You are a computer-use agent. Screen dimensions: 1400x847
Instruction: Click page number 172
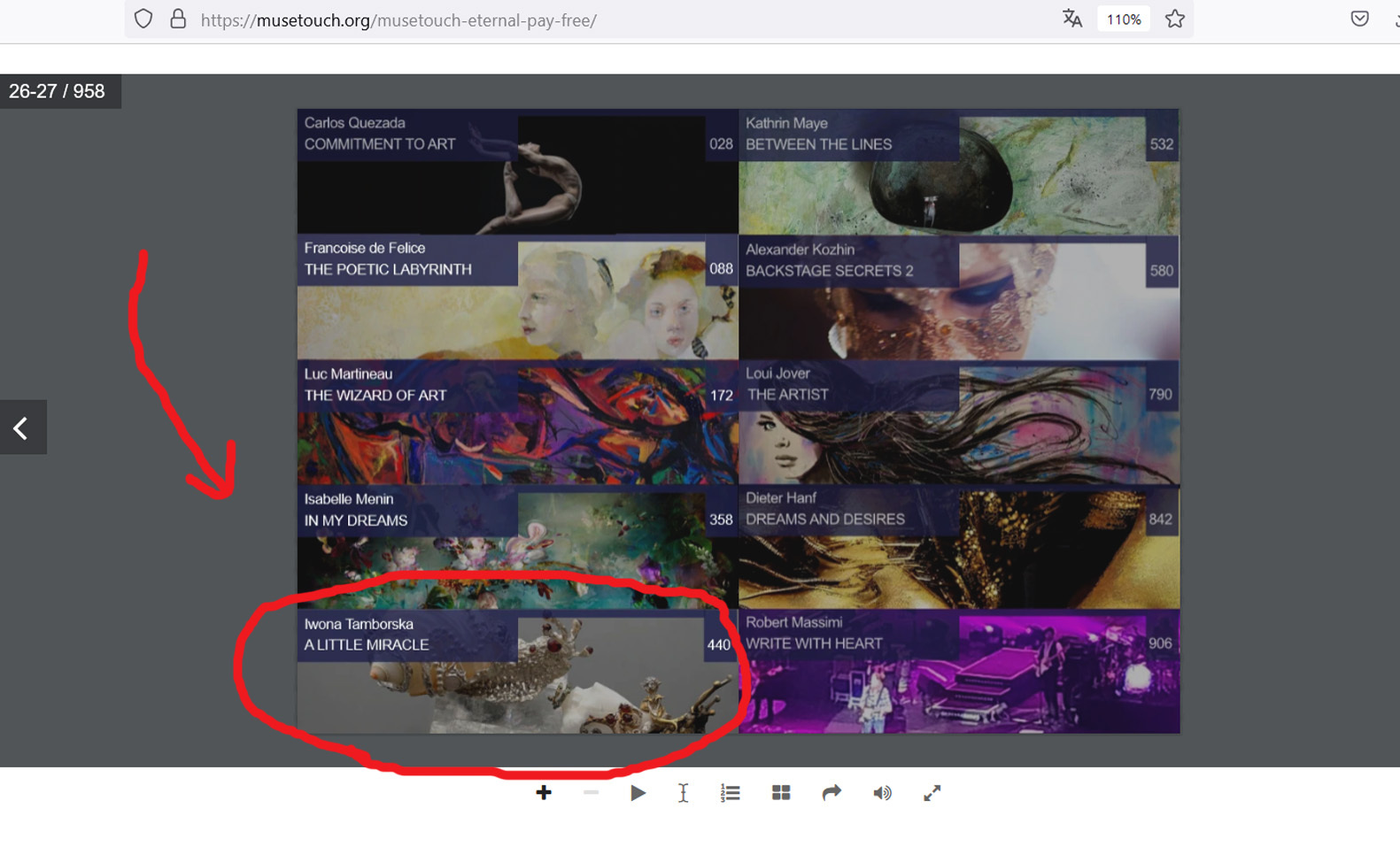click(x=721, y=395)
